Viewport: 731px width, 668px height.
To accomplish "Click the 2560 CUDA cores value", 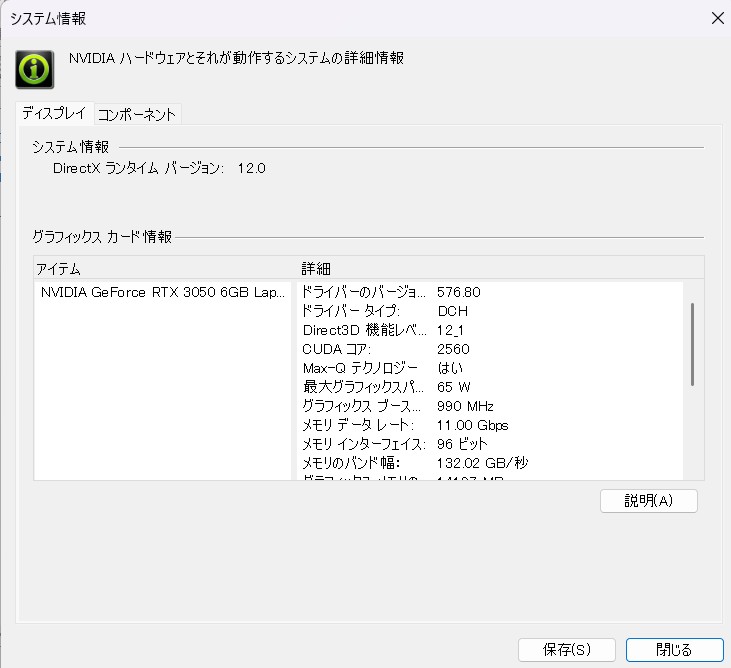I will click(x=453, y=349).
